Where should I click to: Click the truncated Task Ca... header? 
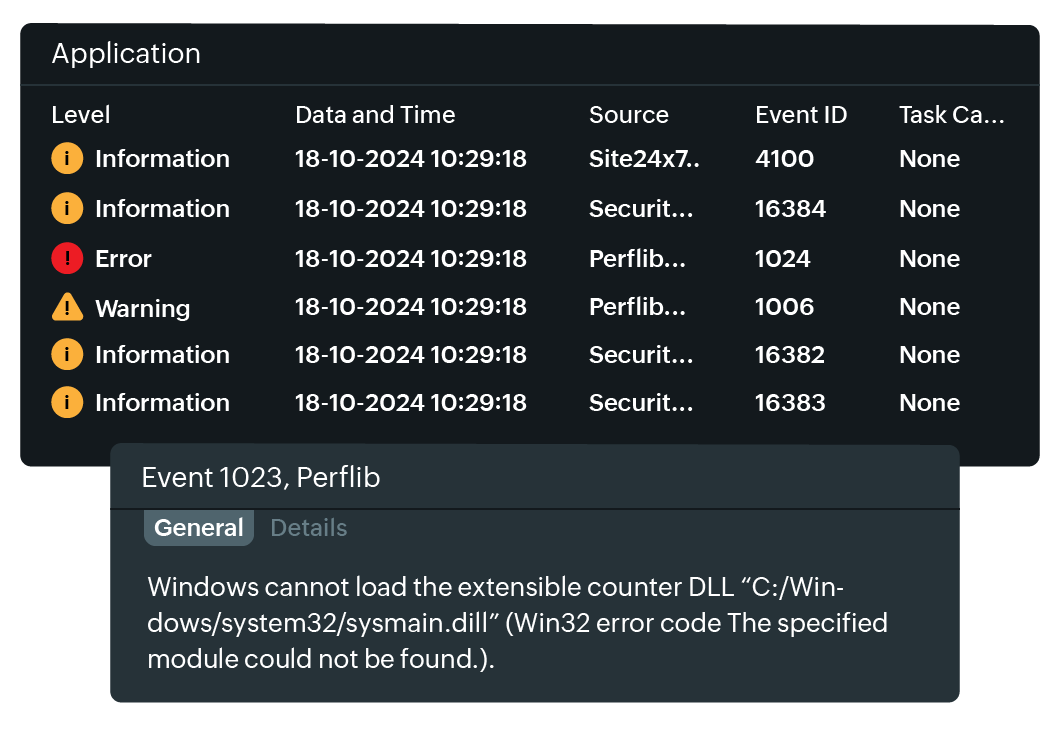coord(952,114)
